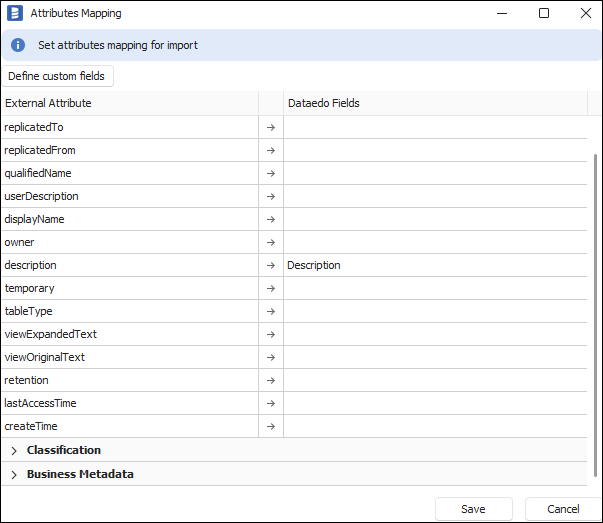603x523 pixels.
Task: Click the Dataedo app icon in title bar
Action: click(14, 13)
